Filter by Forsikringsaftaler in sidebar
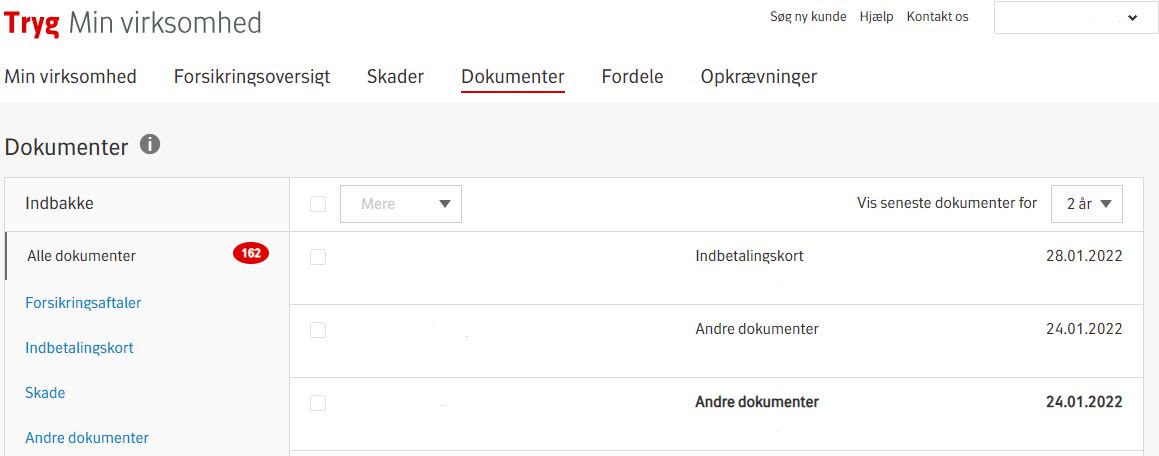Viewport: 1159px width, 456px height. 83,302
